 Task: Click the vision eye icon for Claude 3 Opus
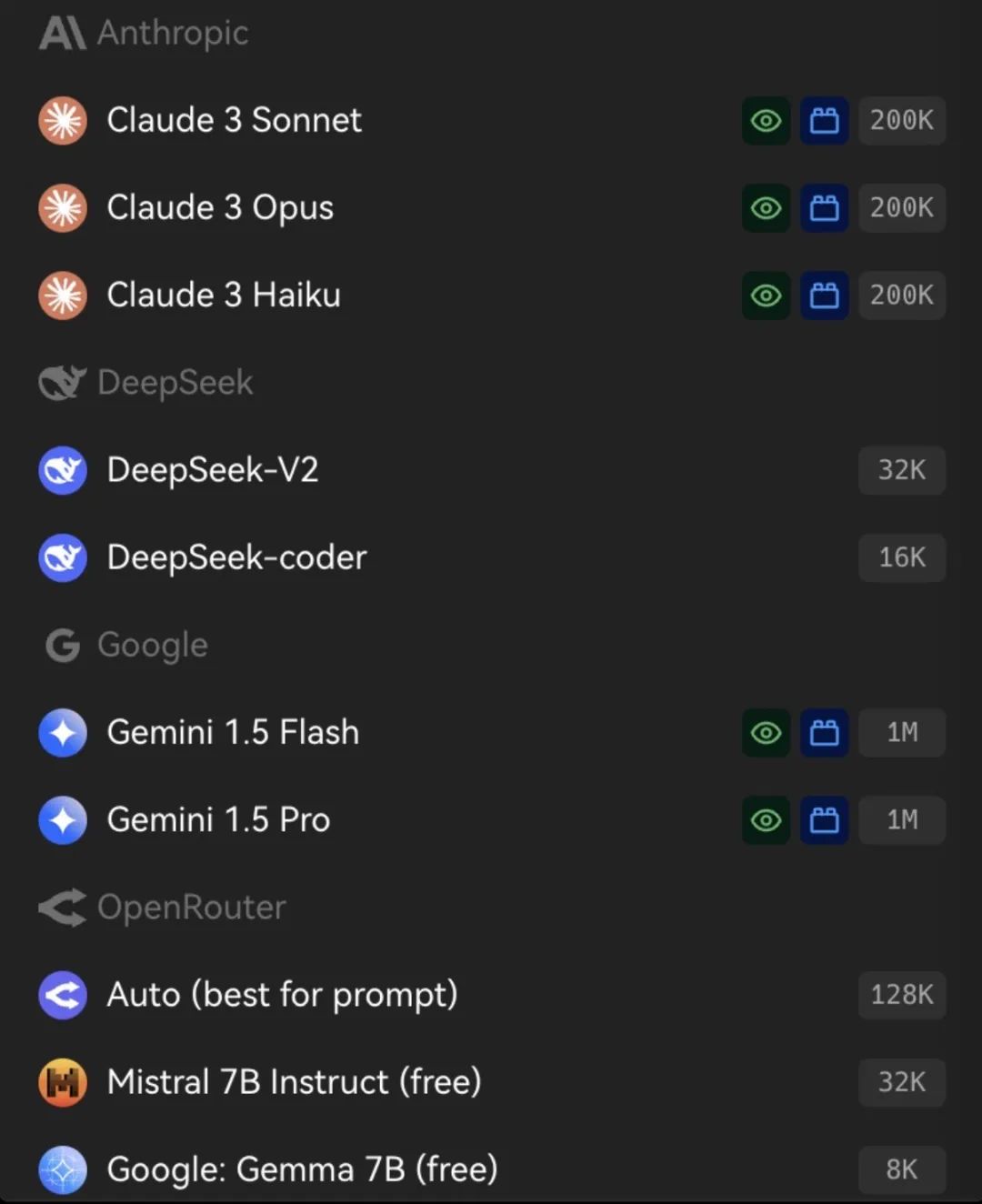point(766,208)
